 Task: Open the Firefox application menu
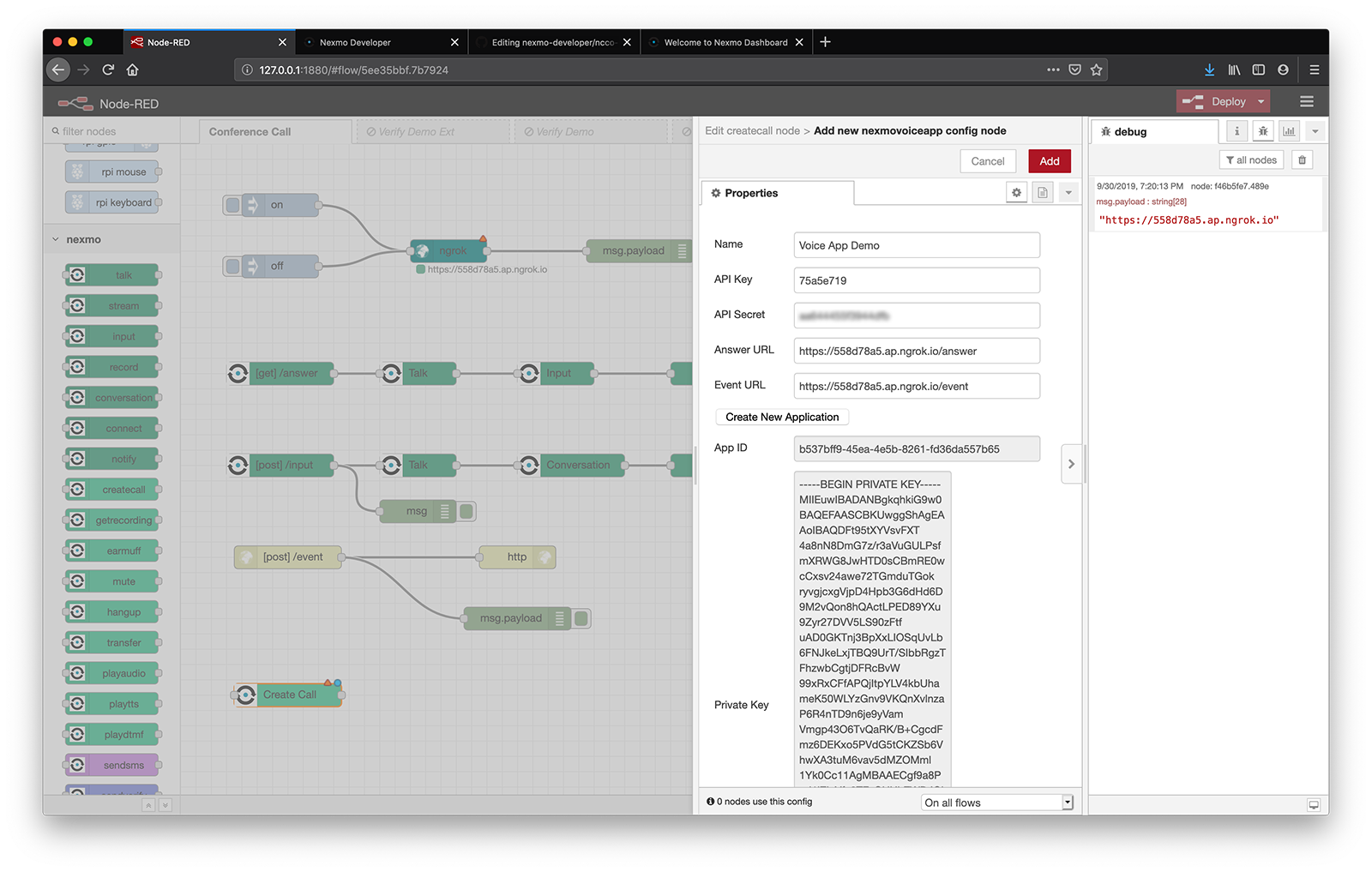1314,69
